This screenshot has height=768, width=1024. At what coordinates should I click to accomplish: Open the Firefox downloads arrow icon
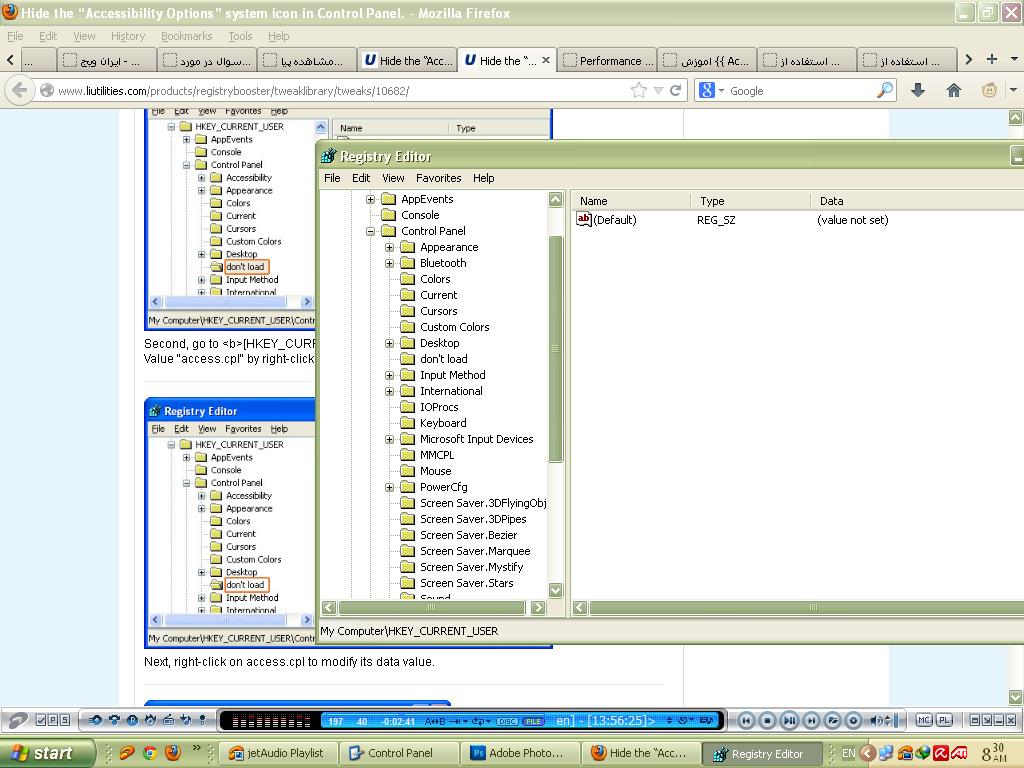coord(918,90)
